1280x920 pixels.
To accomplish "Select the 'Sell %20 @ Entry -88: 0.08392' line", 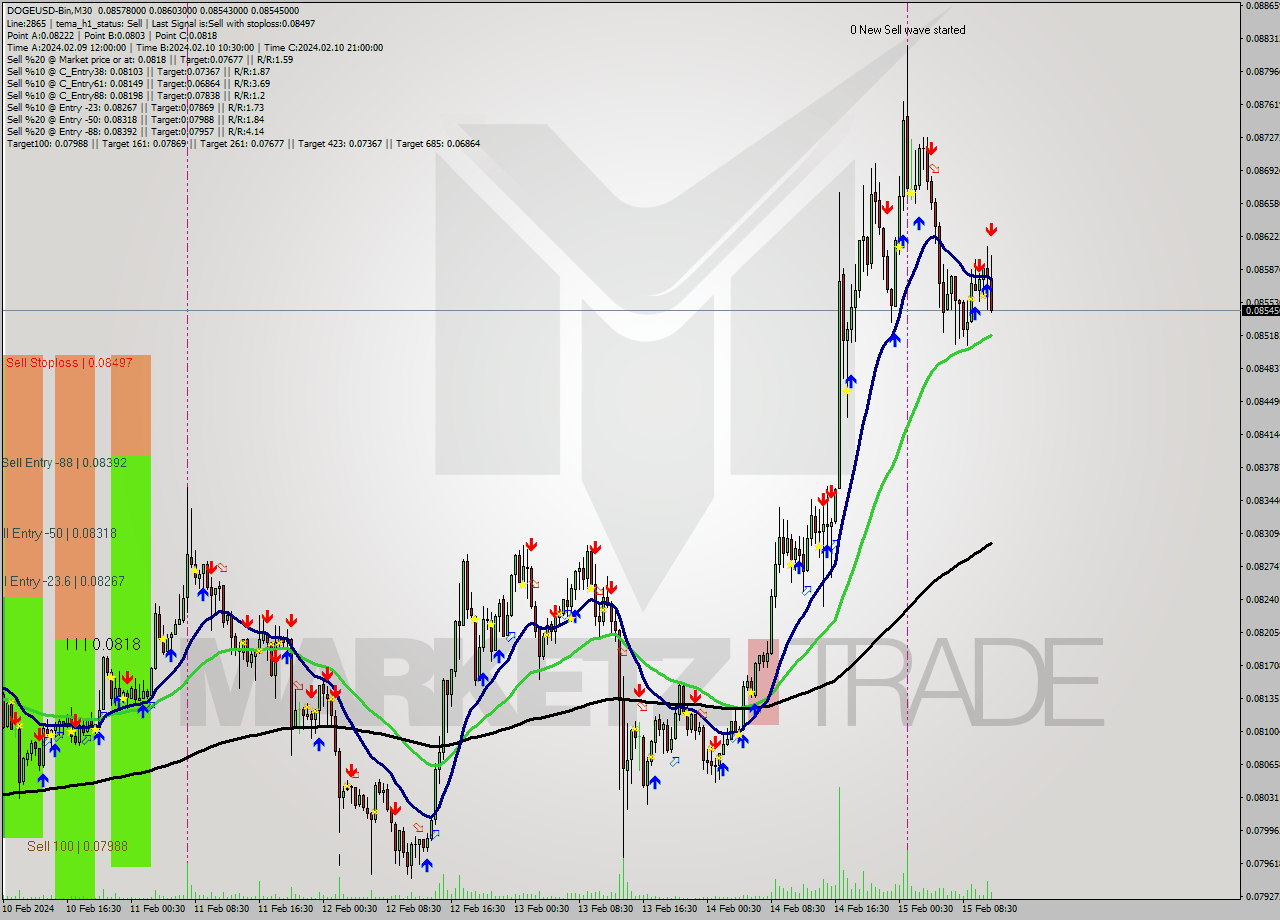I will coord(135,131).
